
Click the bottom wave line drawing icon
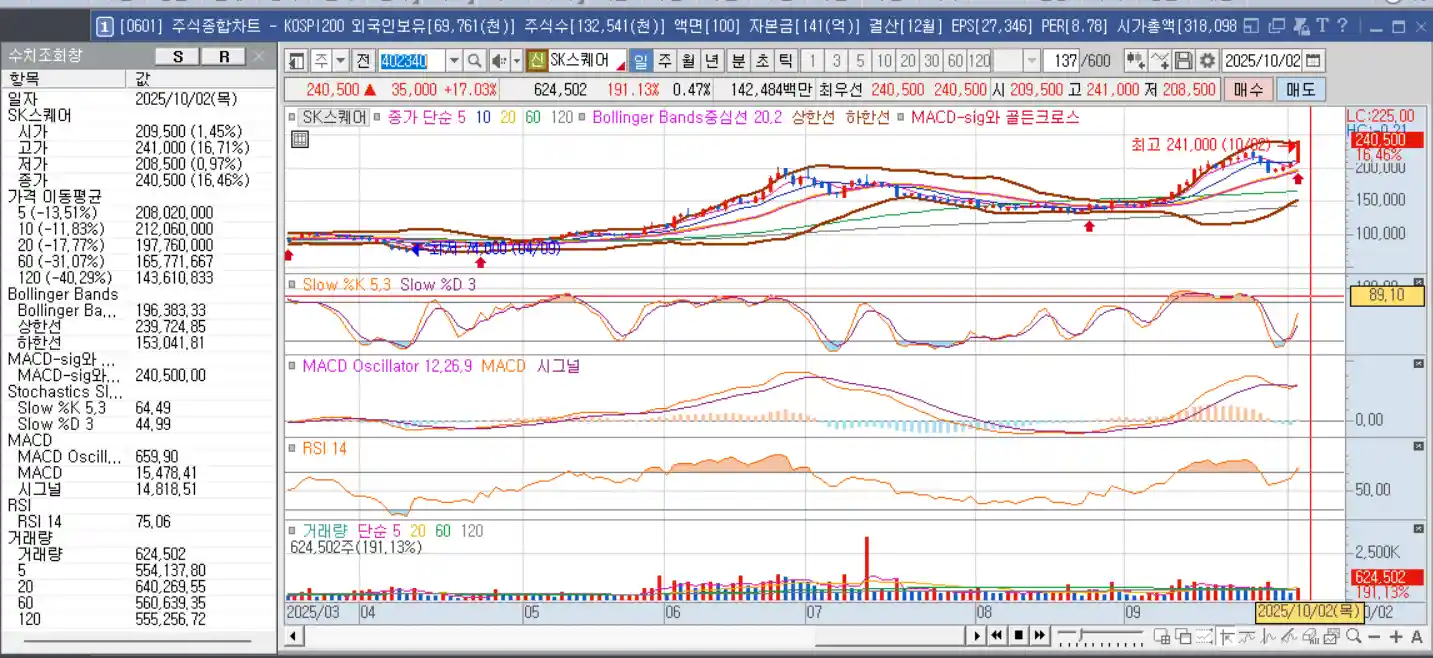[x=1268, y=636]
